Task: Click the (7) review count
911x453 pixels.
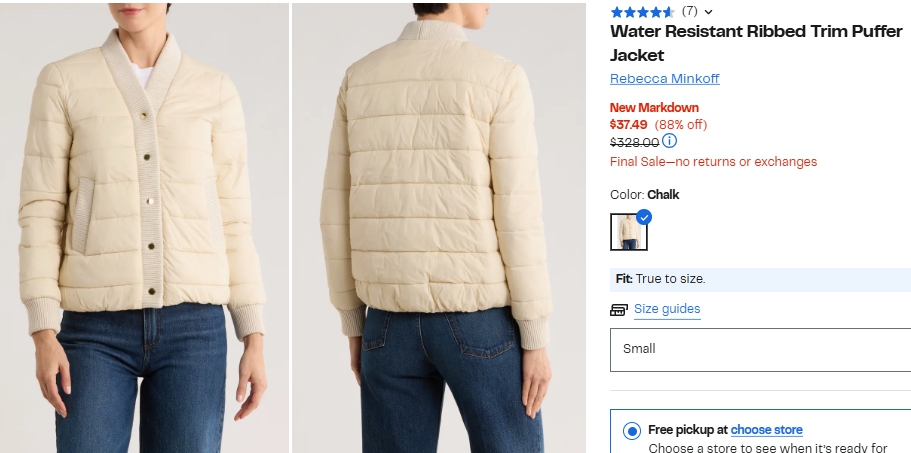Action: (690, 11)
